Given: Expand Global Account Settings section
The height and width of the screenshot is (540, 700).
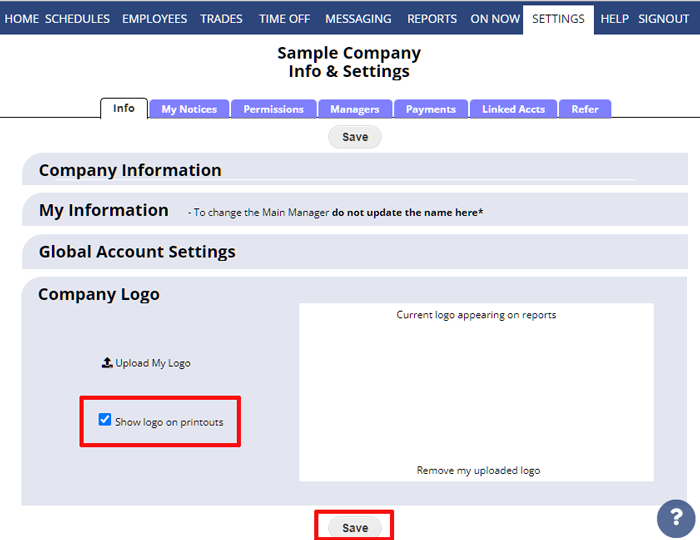Looking at the screenshot, I should point(137,252).
